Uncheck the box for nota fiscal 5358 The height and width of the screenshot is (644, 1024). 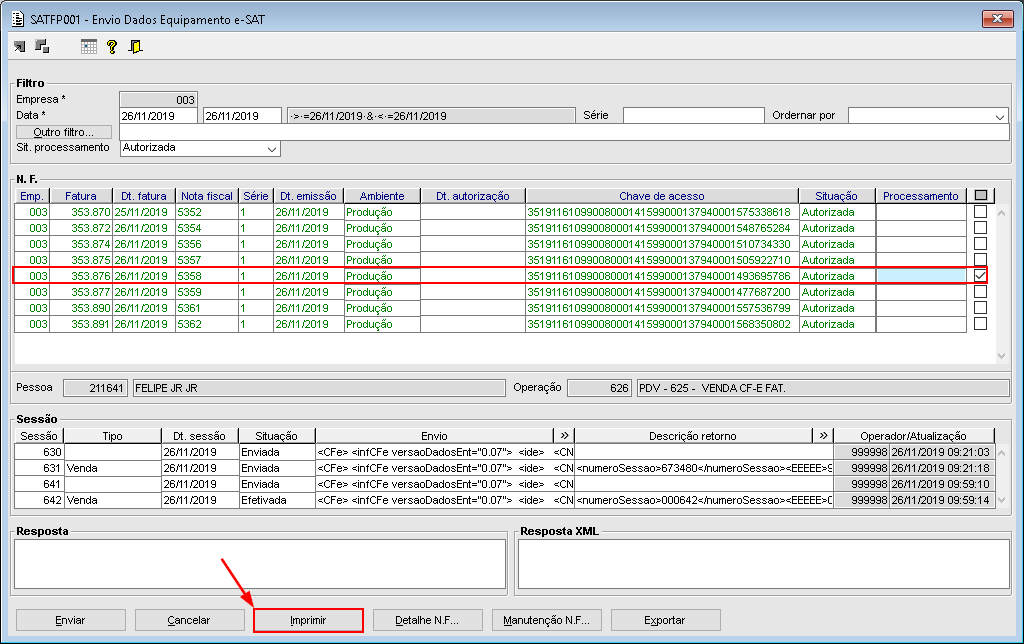(980, 276)
